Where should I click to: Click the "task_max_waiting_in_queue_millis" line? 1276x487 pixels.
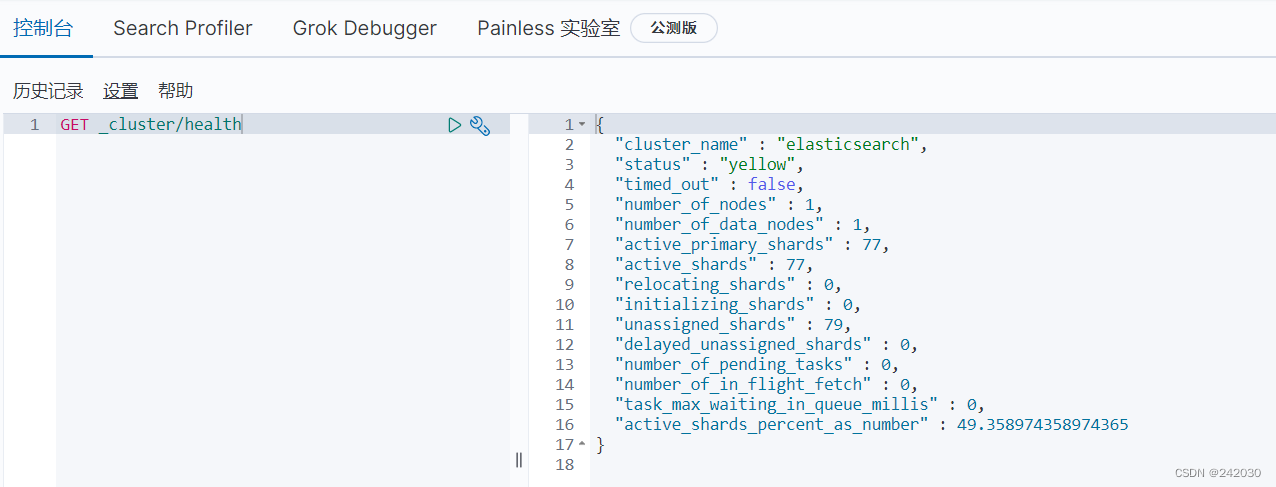point(801,405)
